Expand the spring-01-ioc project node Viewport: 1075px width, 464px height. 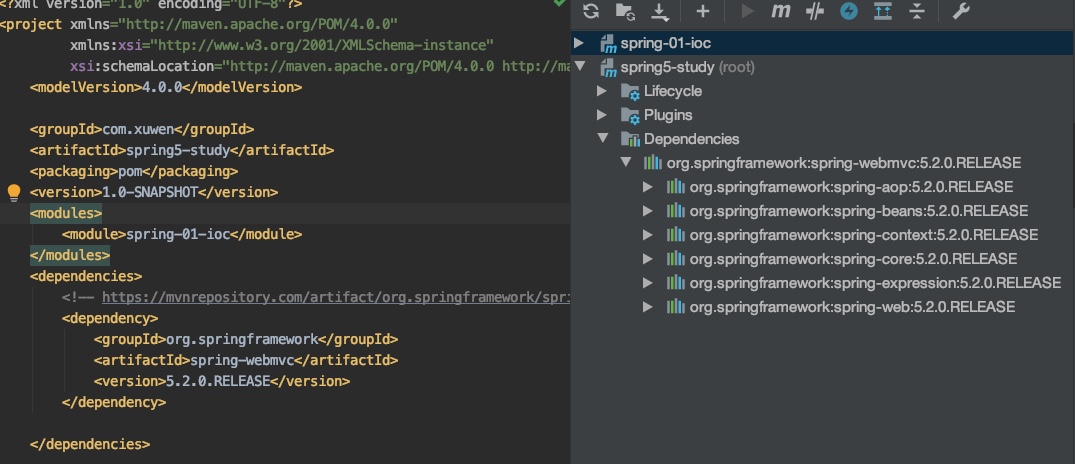tap(579, 43)
